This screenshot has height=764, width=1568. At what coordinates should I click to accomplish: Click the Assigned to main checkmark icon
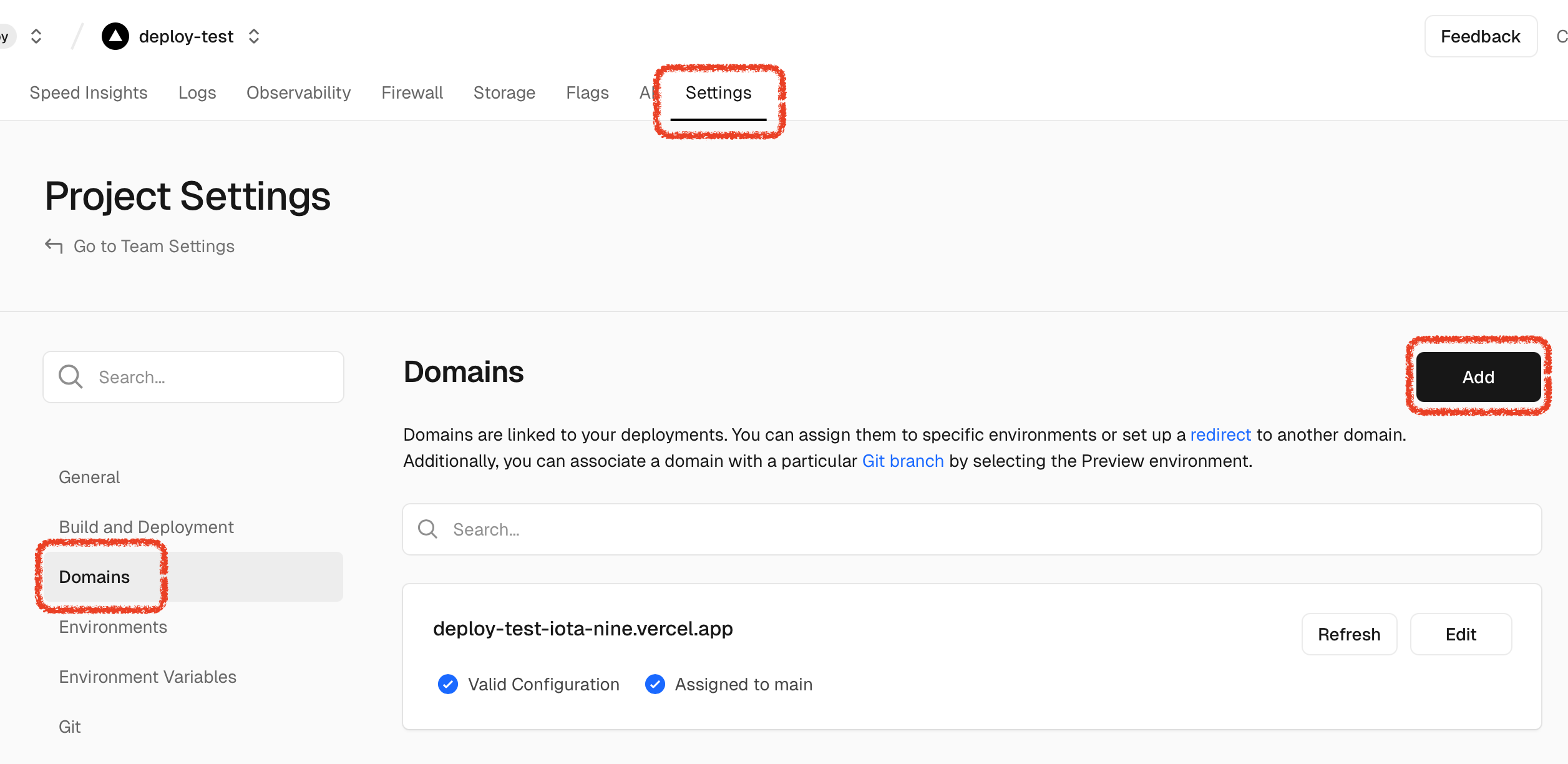655,684
